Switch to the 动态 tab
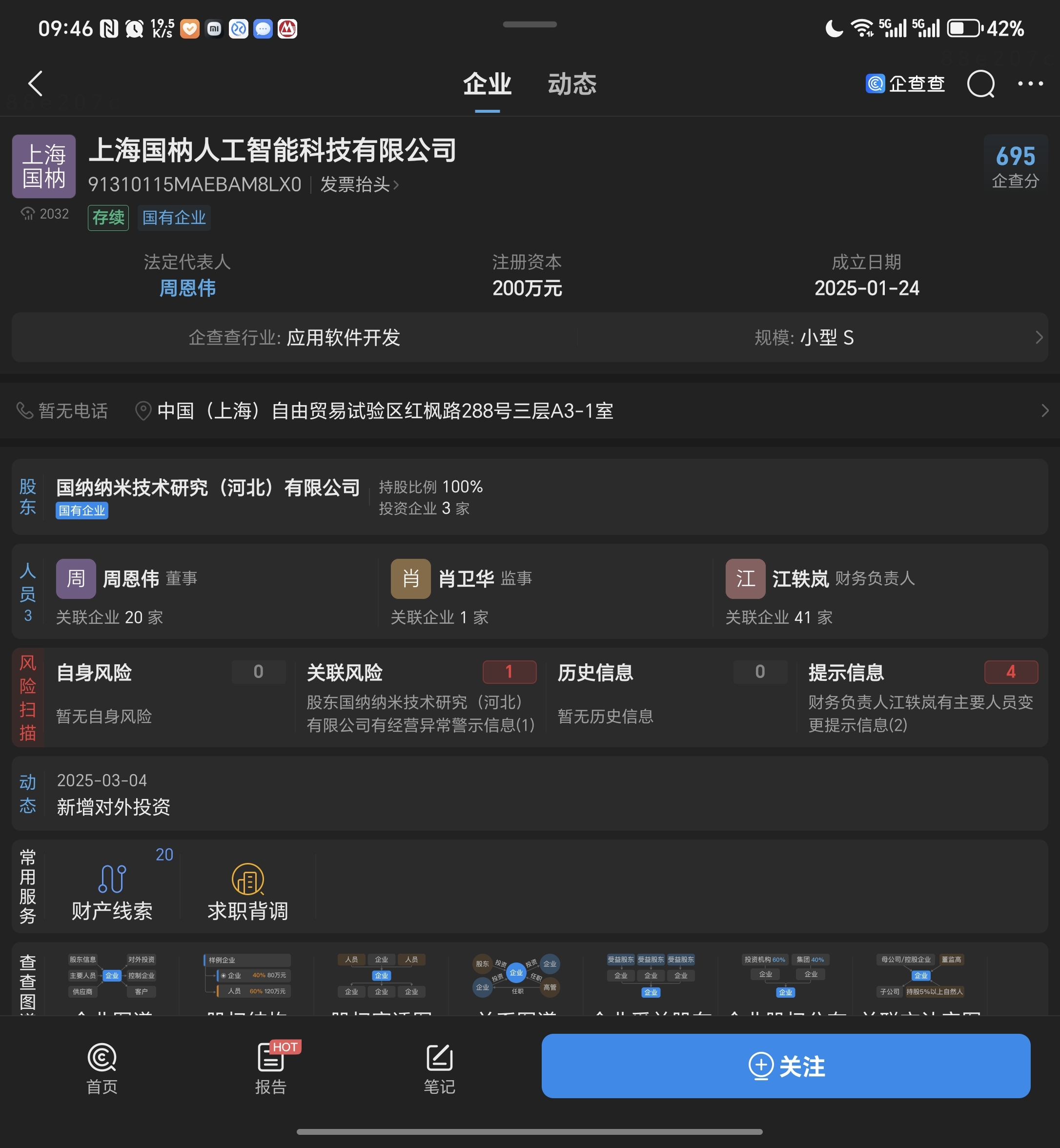 [572, 84]
